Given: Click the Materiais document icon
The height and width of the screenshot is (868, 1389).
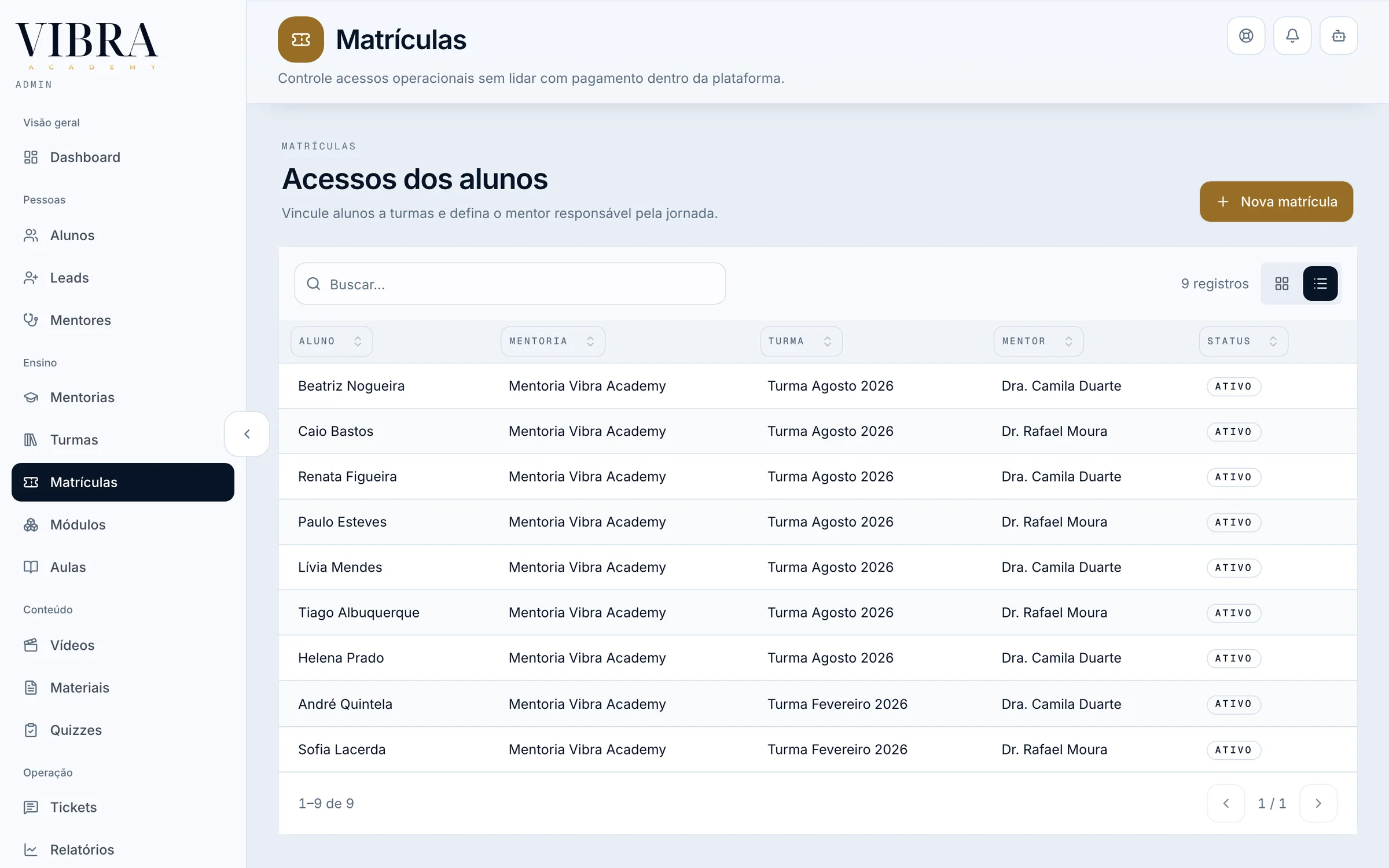Looking at the screenshot, I should coord(31,687).
